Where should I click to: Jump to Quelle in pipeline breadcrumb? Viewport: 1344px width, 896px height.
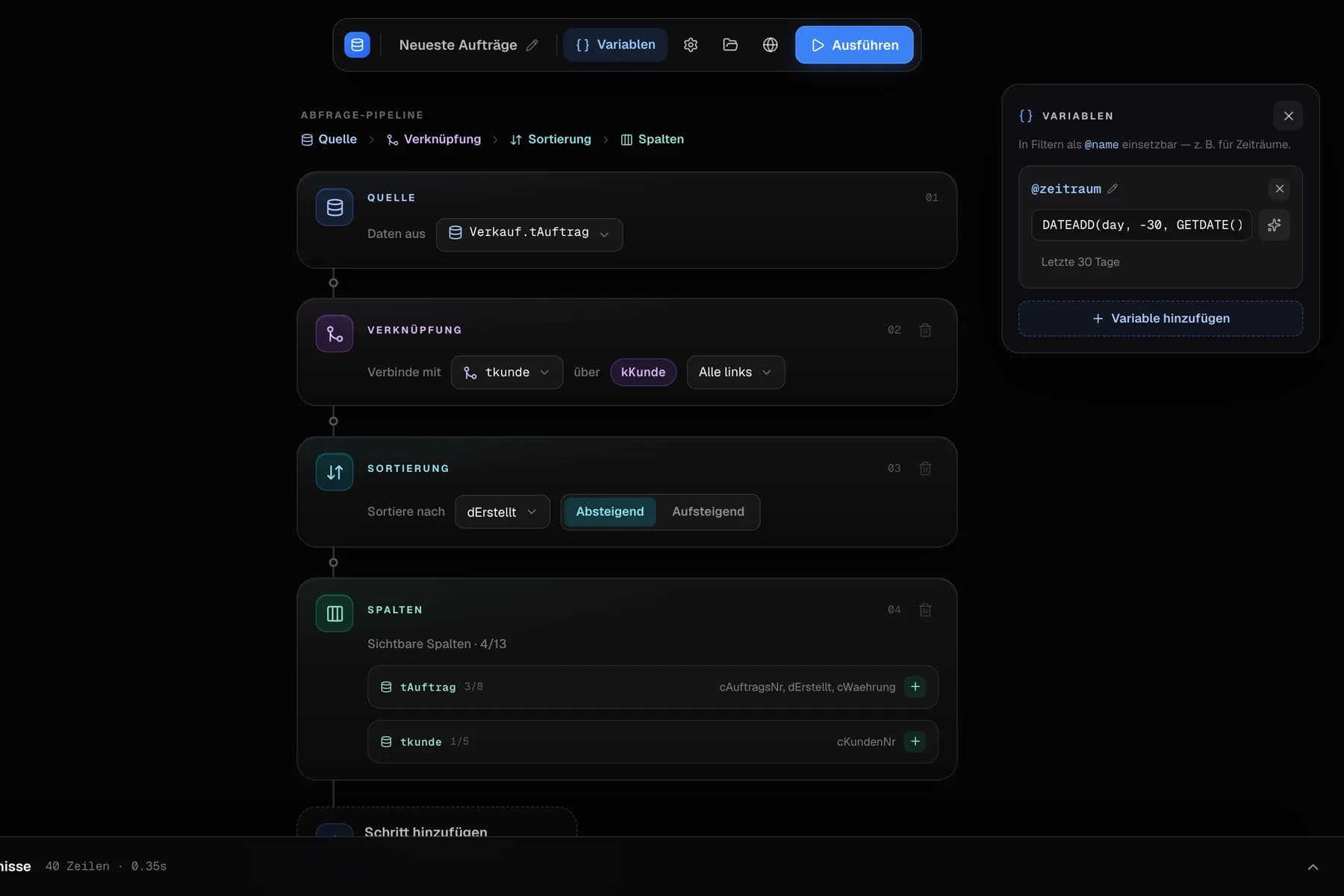[x=329, y=140]
